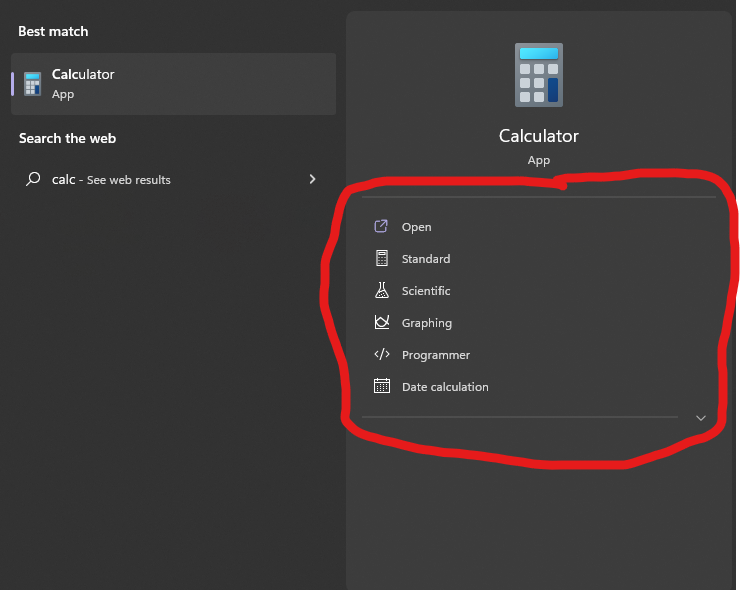Click the Programmer code brackets icon
The width and height of the screenshot is (740, 590).
(382, 354)
